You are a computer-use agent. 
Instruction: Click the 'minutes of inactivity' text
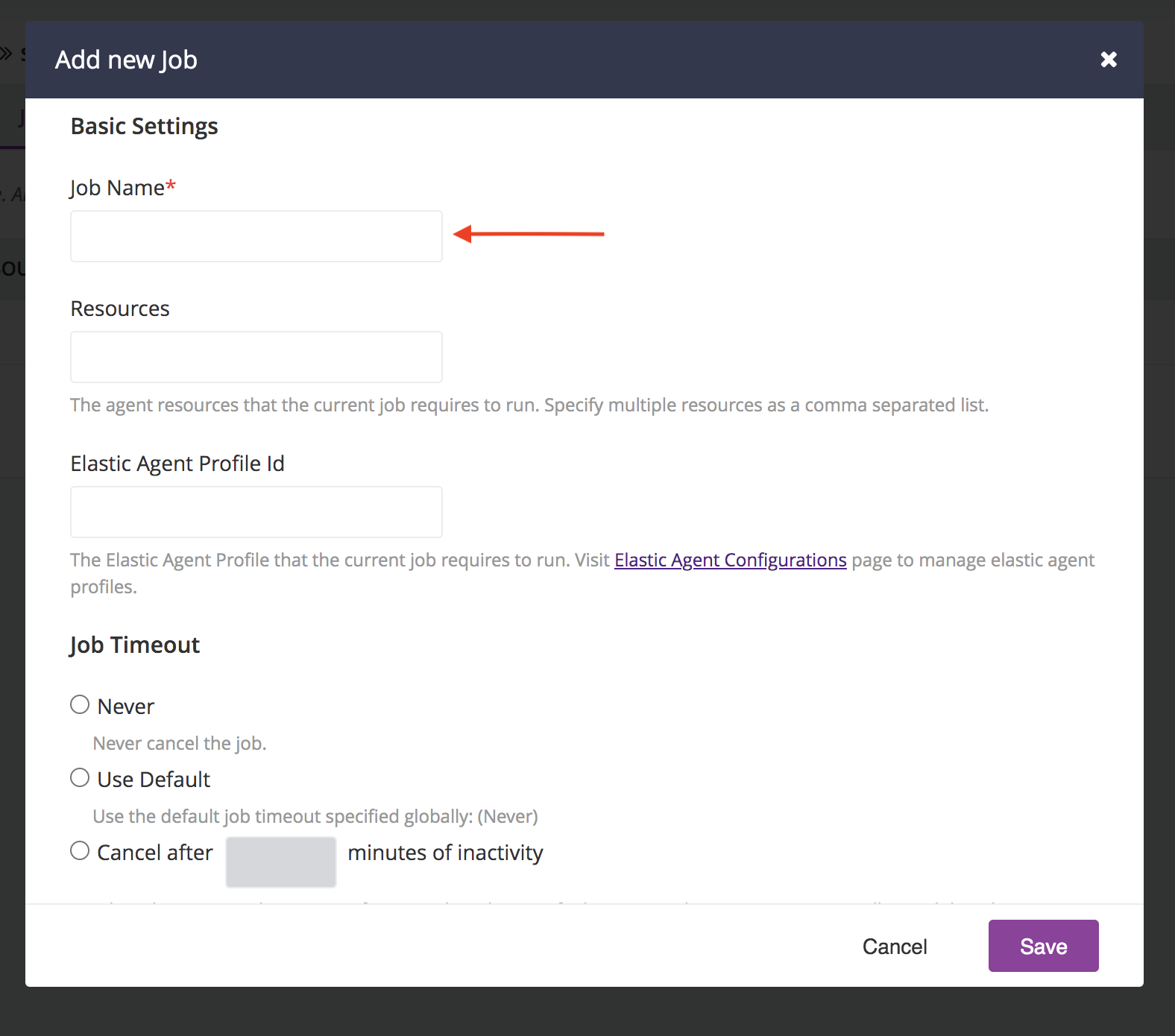click(446, 853)
